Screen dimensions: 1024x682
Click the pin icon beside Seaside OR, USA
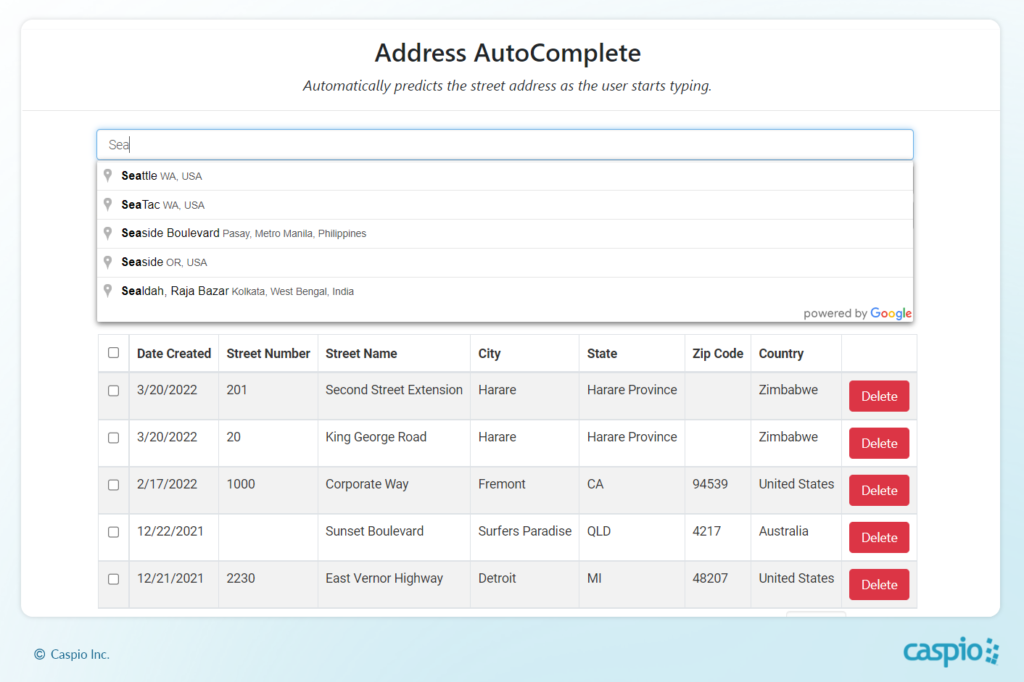click(108, 262)
